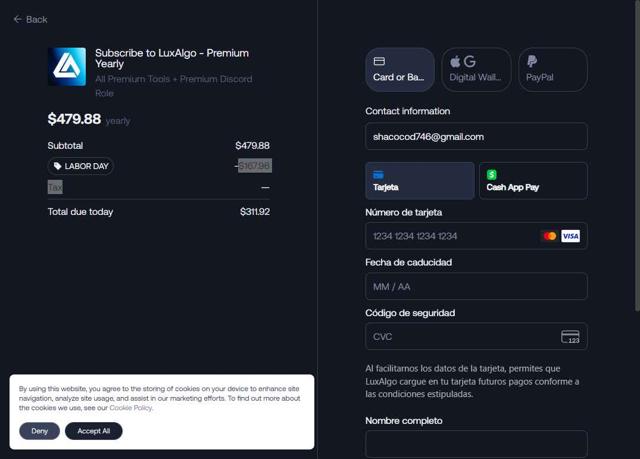This screenshot has height=459, width=640.
Task: Click the PayPal logo icon
Action: pos(532,61)
